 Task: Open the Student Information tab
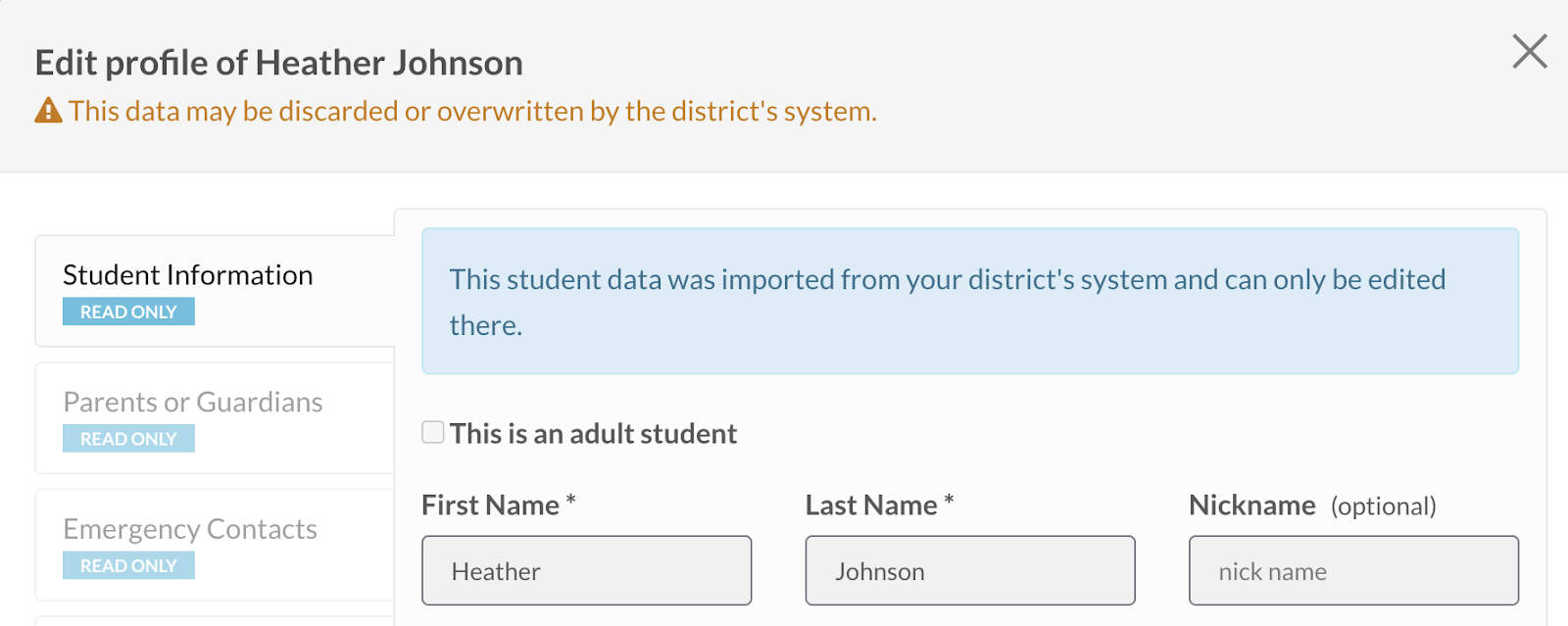[x=215, y=291]
